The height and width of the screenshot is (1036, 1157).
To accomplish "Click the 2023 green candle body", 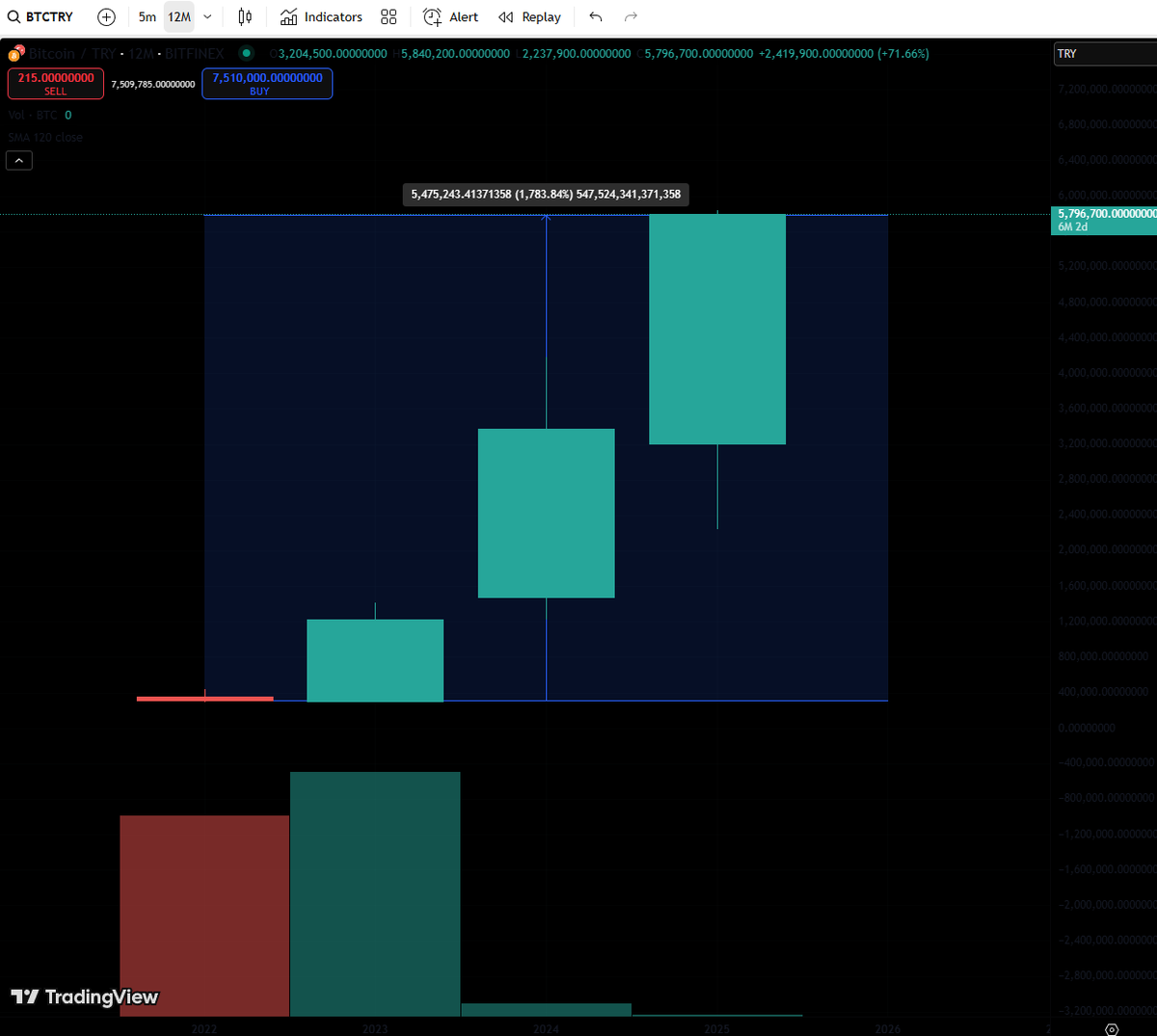I will [375, 660].
